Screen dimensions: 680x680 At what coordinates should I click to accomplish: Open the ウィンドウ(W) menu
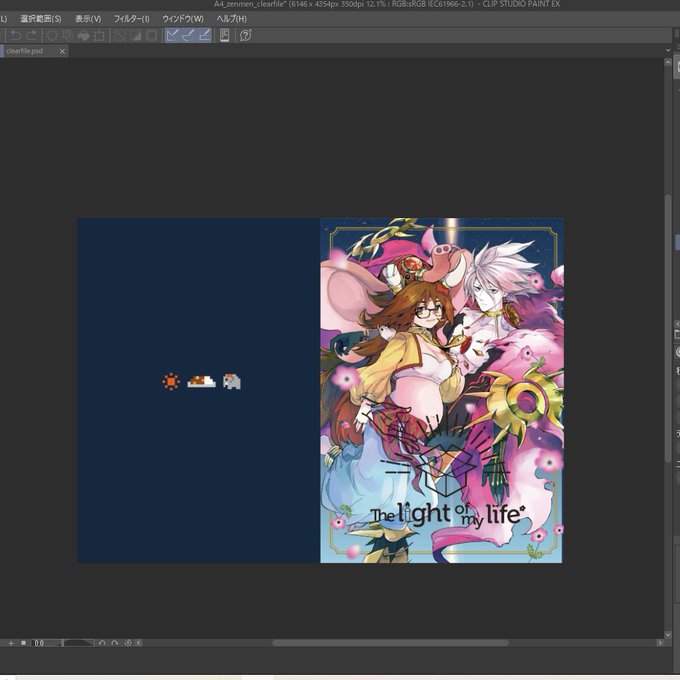(183, 19)
